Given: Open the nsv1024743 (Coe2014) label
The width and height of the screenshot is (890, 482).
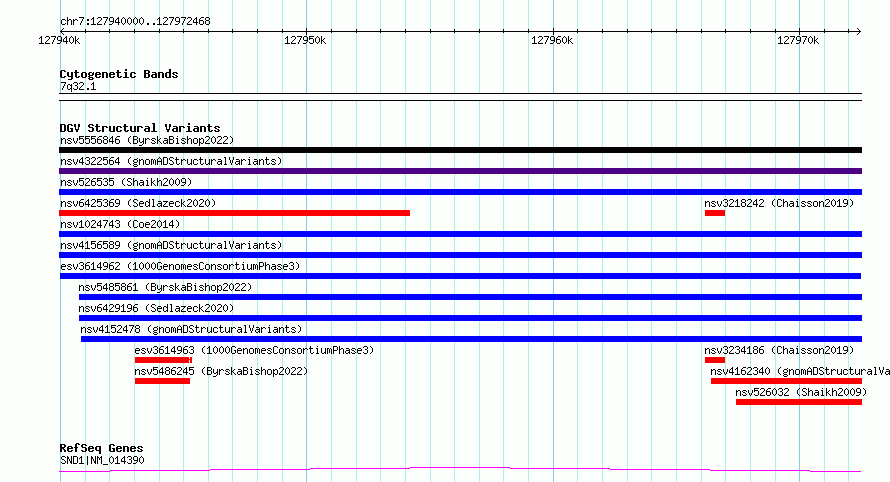Looking at the screenshot, I should [120, 224].
